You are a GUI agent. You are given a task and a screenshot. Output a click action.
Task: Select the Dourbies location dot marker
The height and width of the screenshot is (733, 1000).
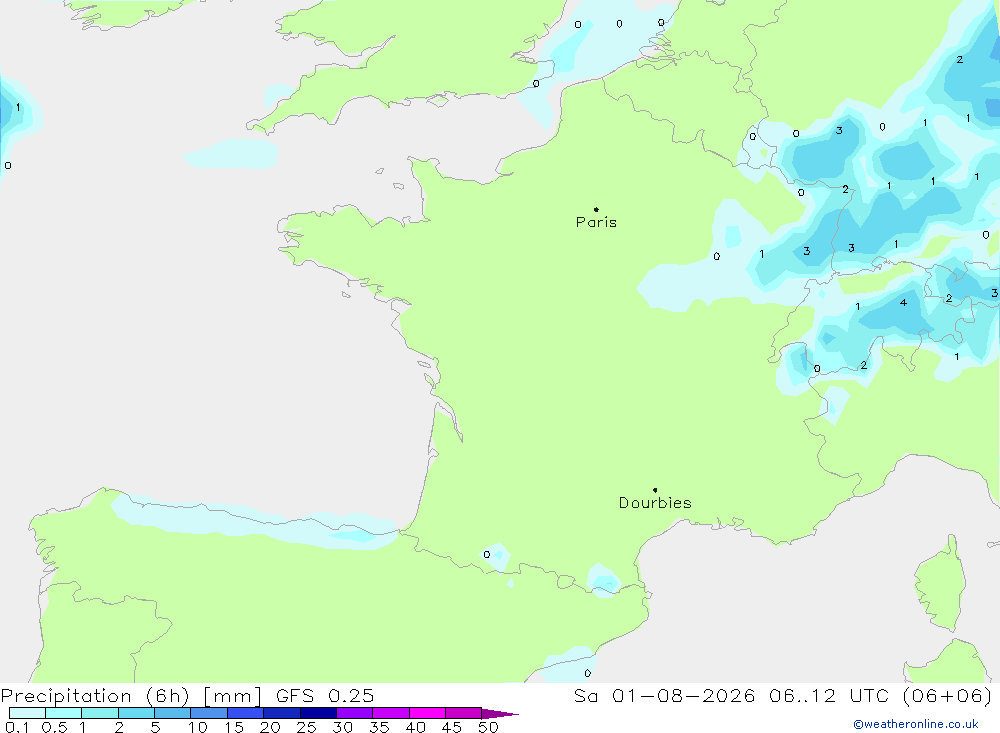655,490
